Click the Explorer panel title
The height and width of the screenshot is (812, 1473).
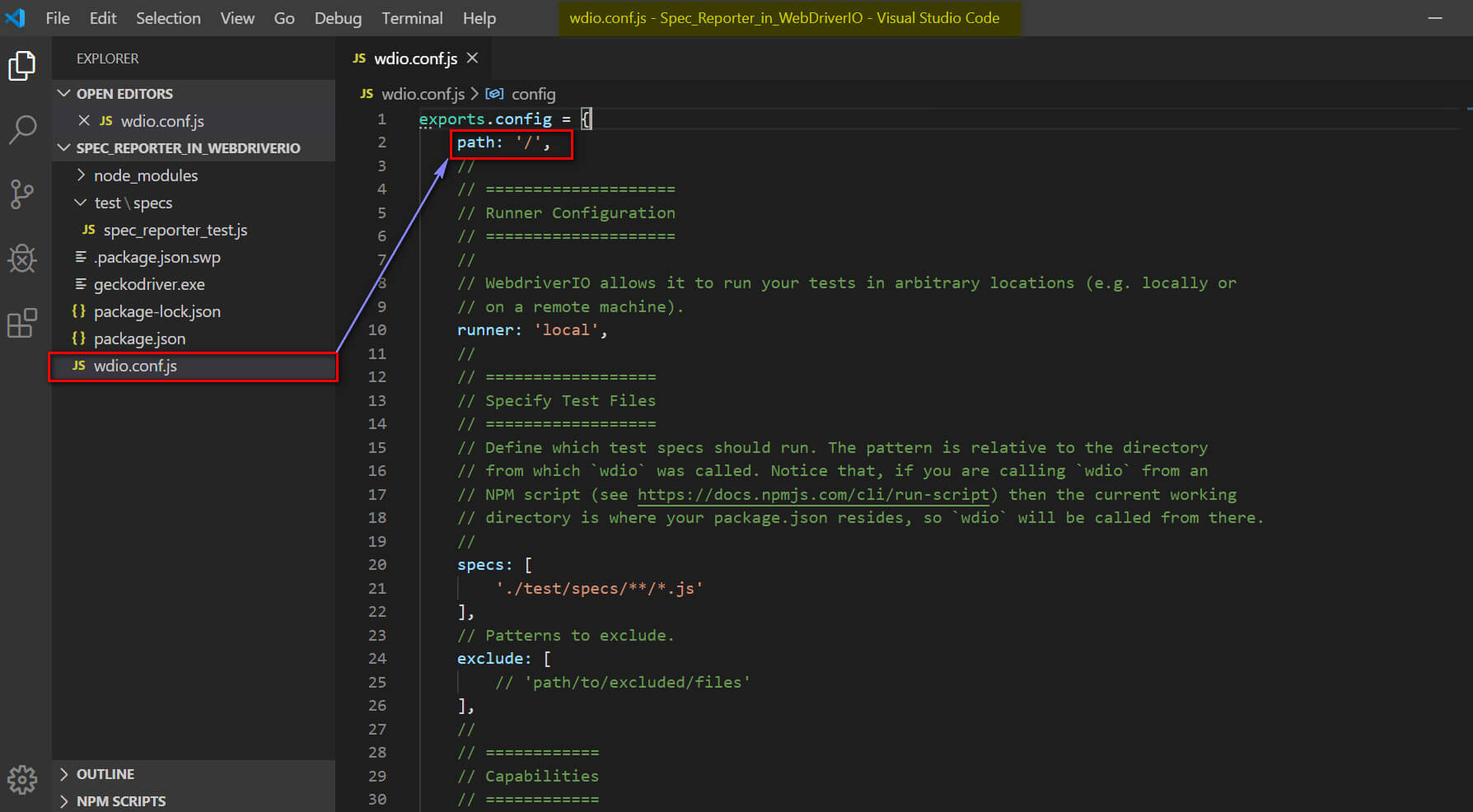point(107,58)
